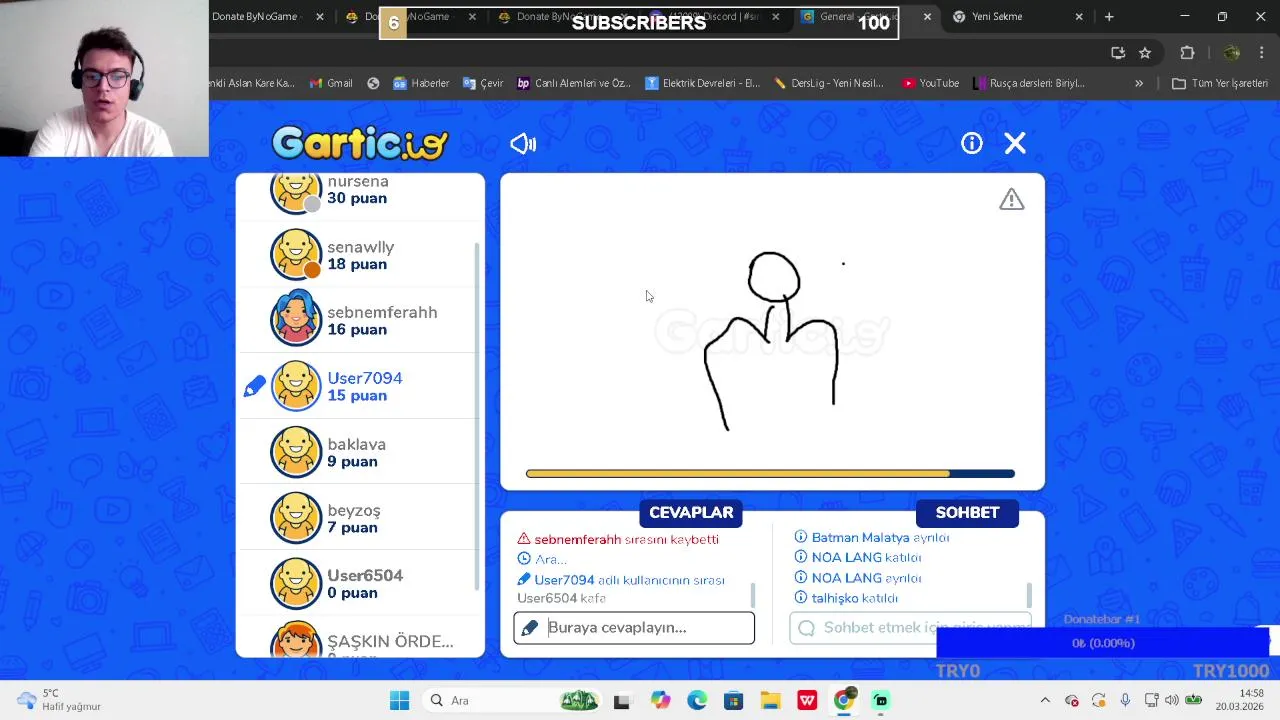
Task: Launch Copilot from the taskbar
Action: (x=660, y=700)
